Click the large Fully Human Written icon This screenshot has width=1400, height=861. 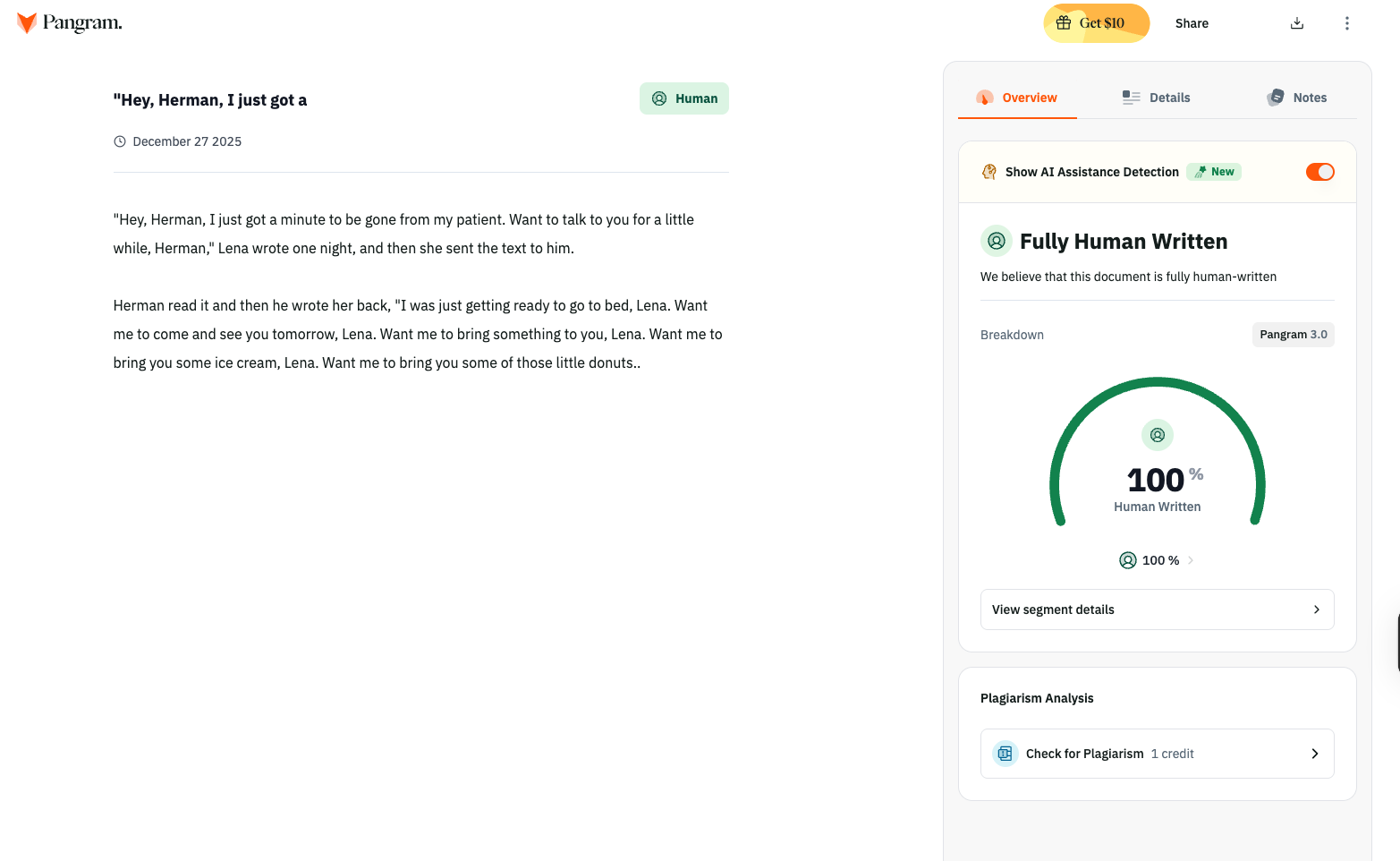coord(996,241)
